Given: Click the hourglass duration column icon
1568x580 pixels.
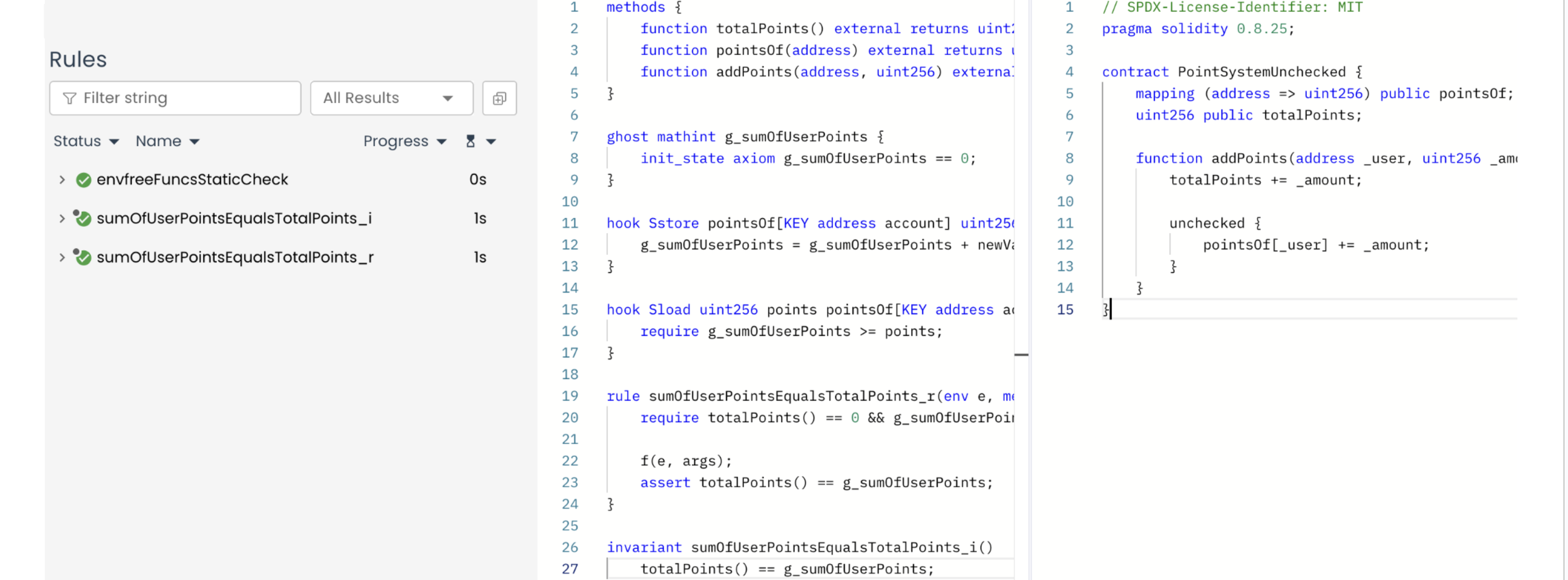Looking at the screenshot, I should pyautogui.click(x=470, y=141).
